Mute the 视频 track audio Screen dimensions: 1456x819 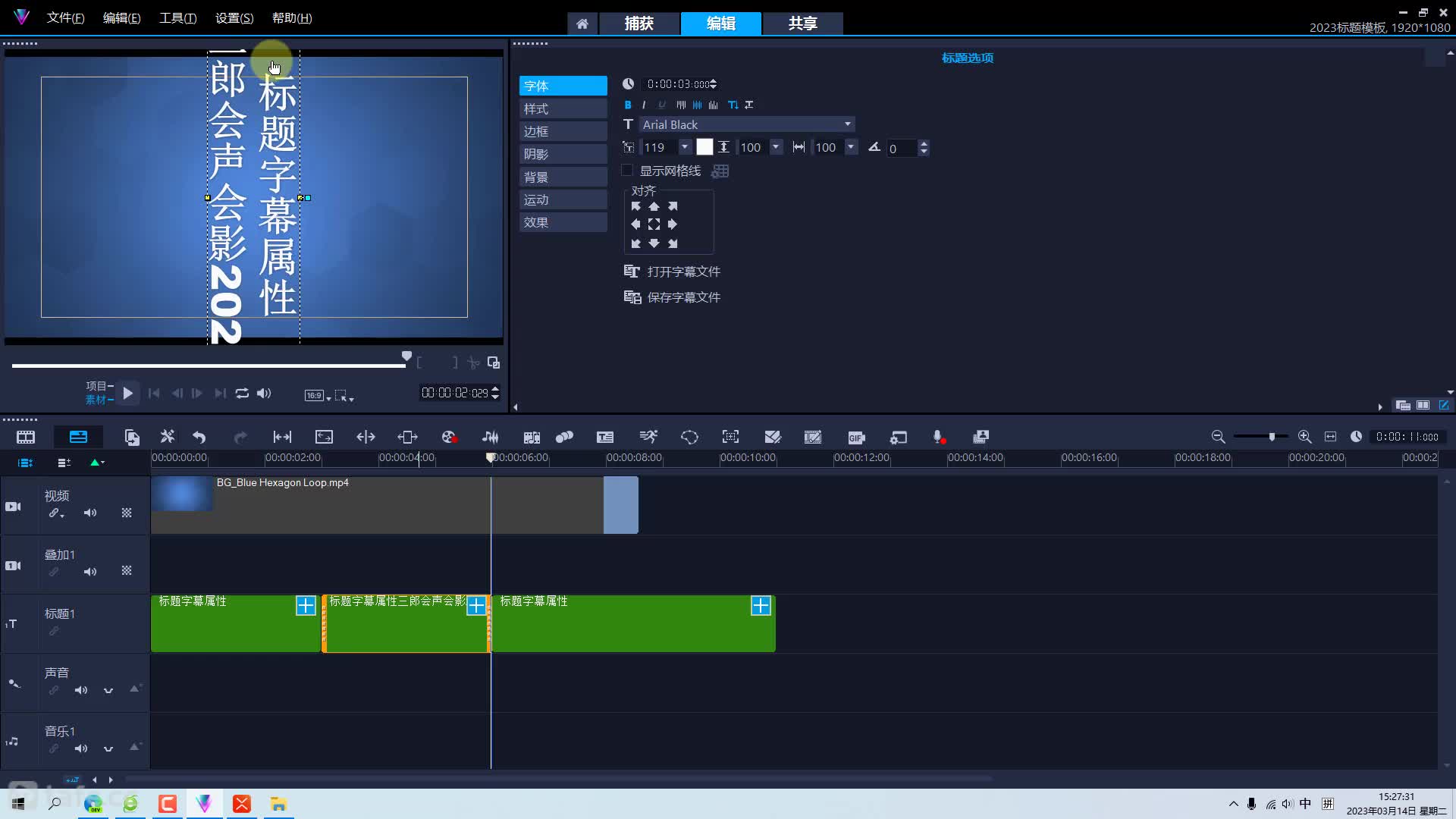pyautogui.click(x=90, y=513)
